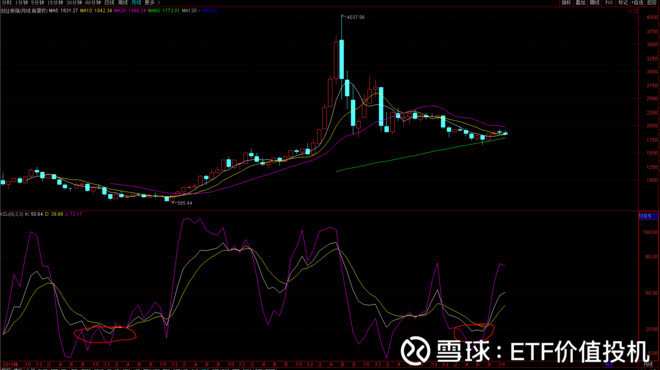The image size is (660, 370).
Task: Click the +自选 add-to-watchlist button
Action: click(x=638, y=3)
